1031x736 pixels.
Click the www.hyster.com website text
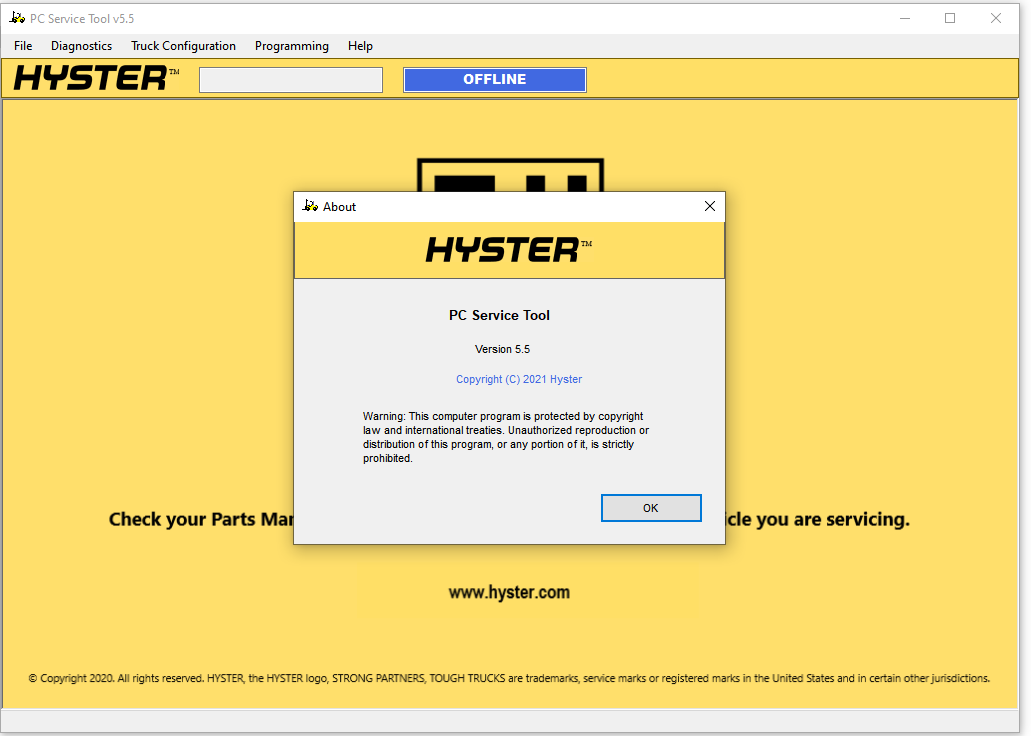click(509, 592)
